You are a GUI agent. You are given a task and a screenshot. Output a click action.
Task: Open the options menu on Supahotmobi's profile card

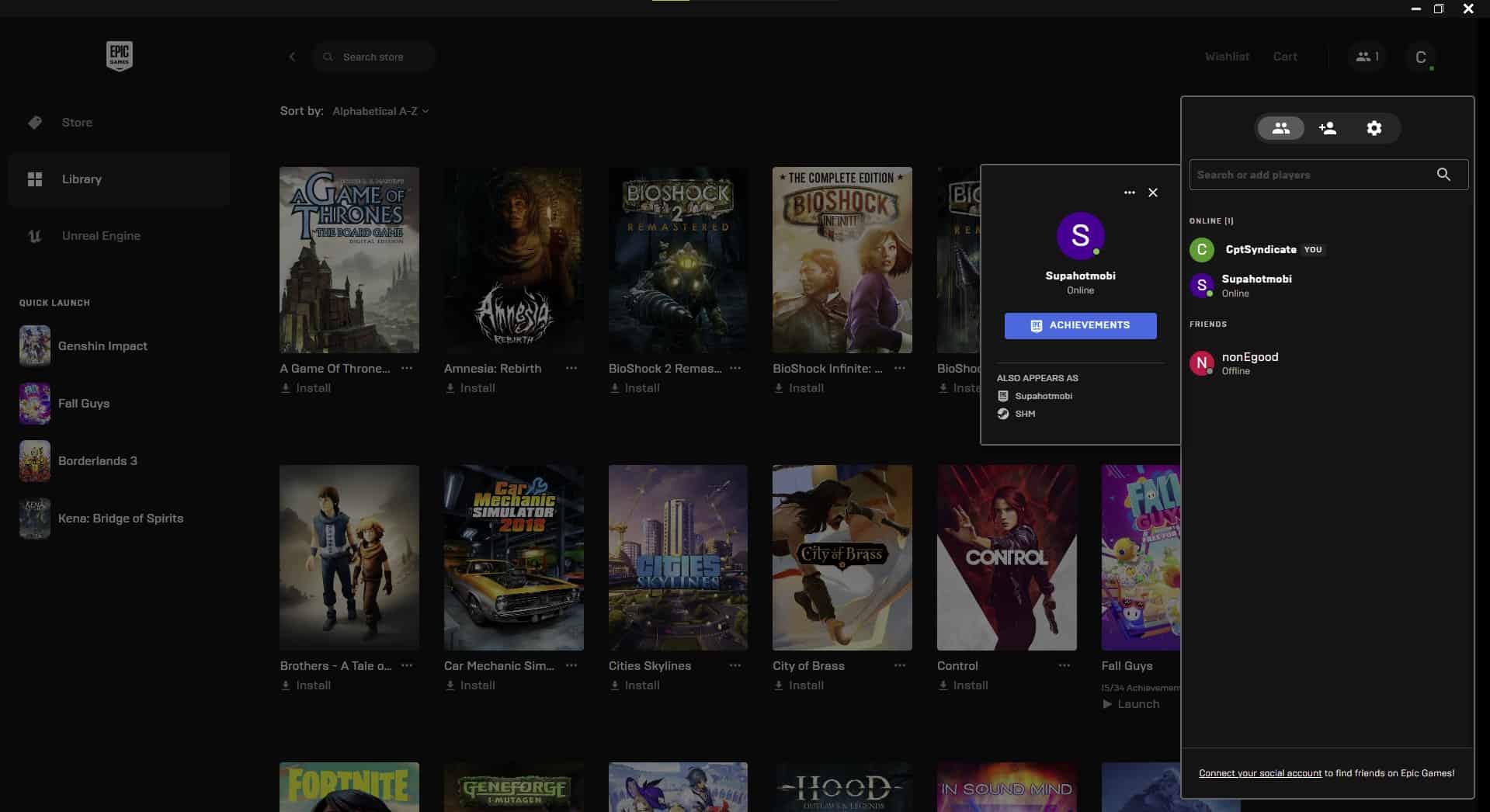coord(1128,193)
